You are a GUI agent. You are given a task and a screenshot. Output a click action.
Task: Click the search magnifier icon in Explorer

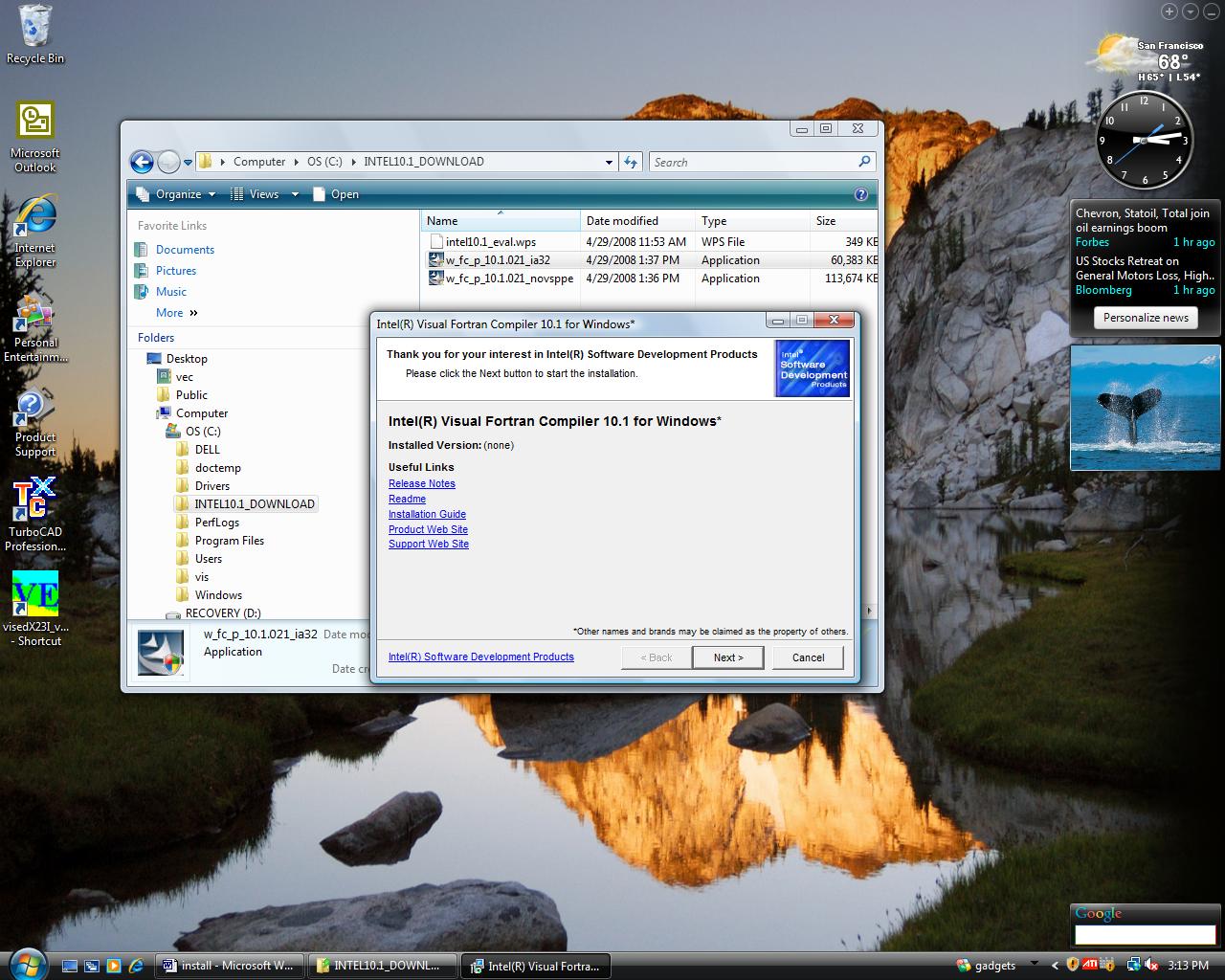[x=864, y=162]
